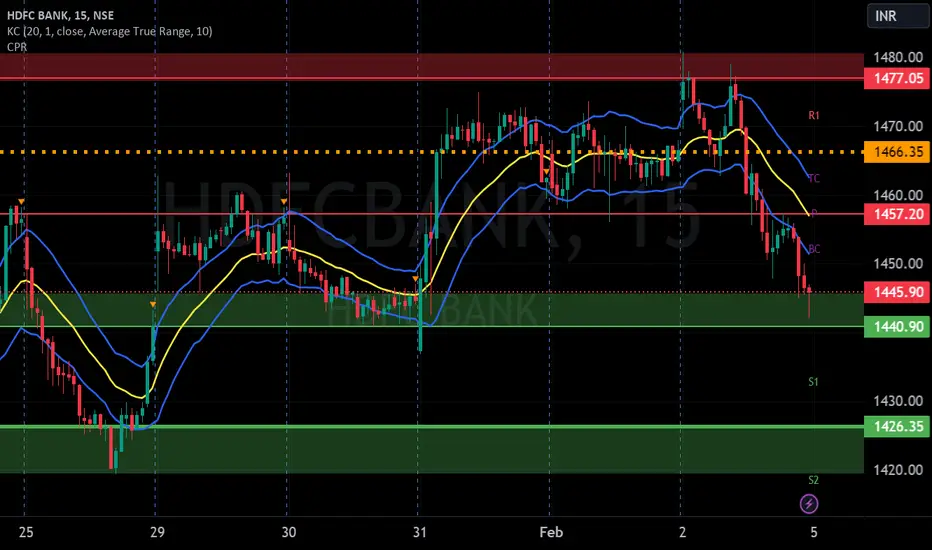Click the red 1445.90 current price label
This screenshot has width=932, height=550.
click(898, 293)
